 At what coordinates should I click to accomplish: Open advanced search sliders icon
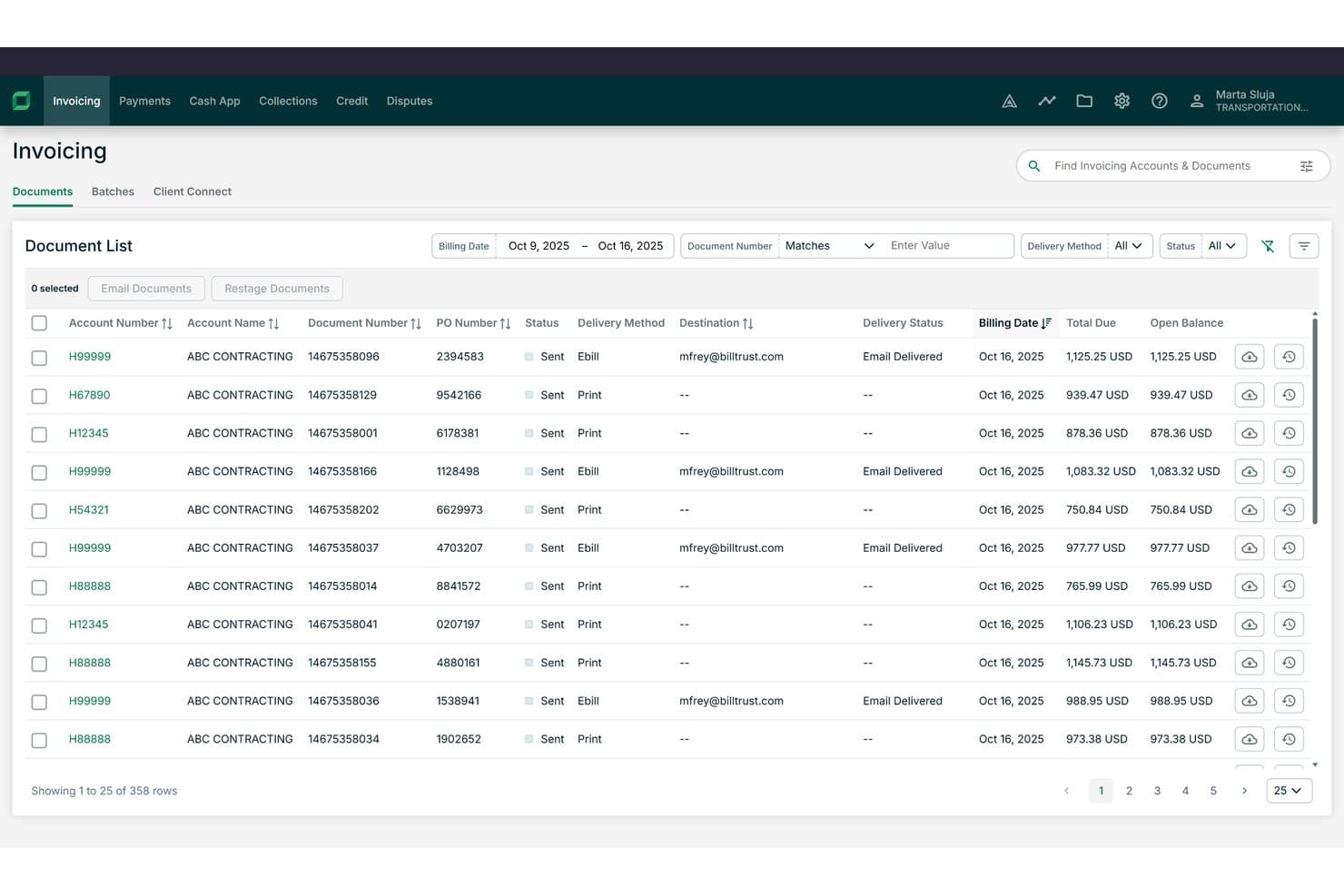[1307, 166]
